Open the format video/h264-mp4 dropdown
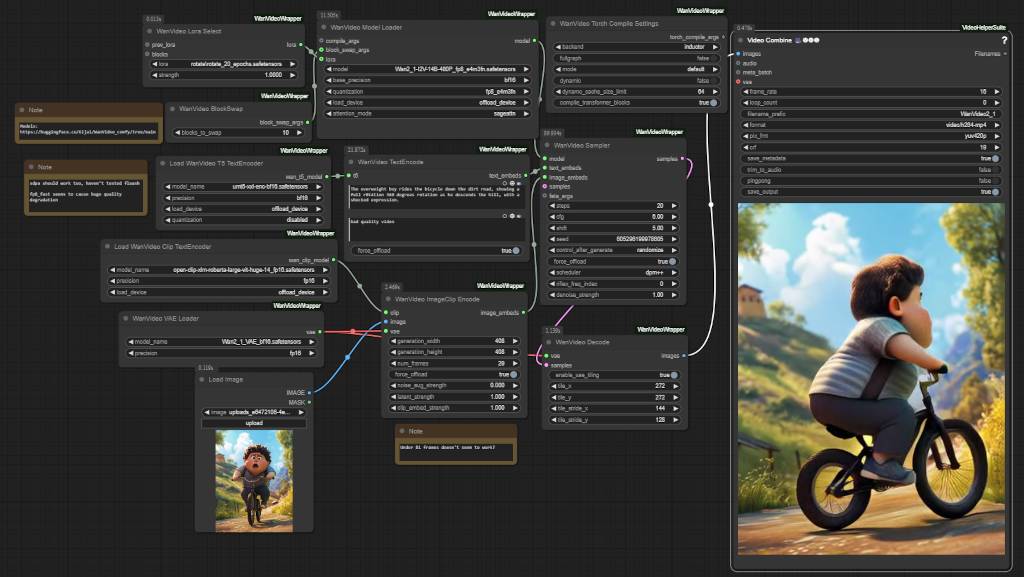Viewport: 1024px width, 577px height. pyautogui.click(x=871, y=125)
